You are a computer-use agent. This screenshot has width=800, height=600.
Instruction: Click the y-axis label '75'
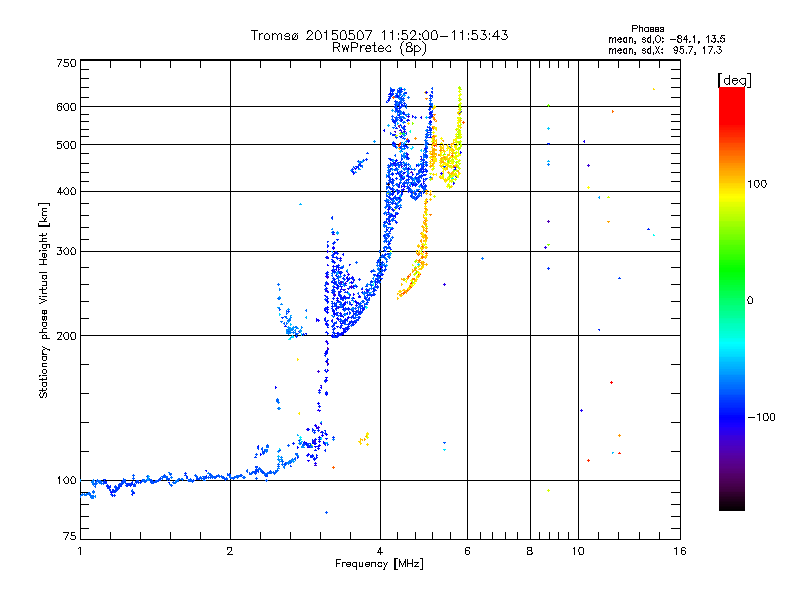70,536
